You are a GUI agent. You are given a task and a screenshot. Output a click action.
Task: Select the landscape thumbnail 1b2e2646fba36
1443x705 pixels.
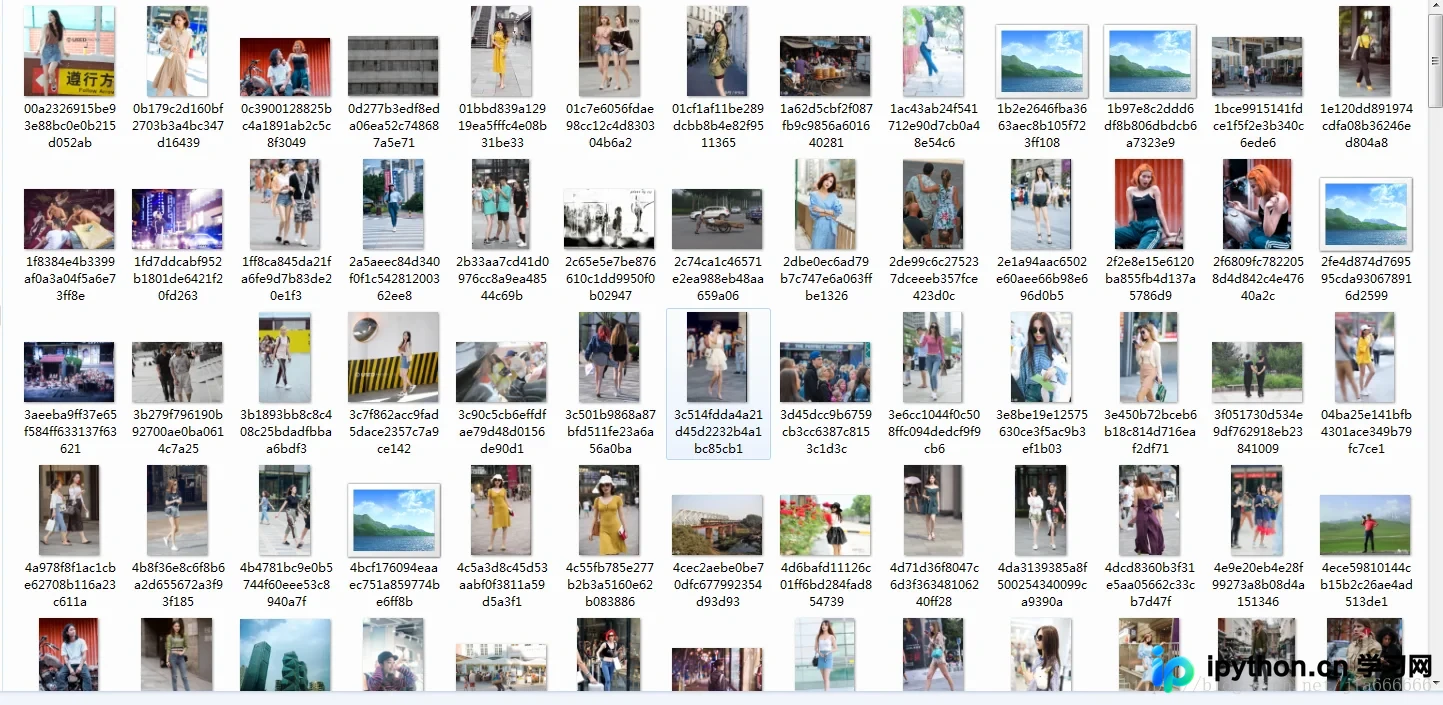1041,61
